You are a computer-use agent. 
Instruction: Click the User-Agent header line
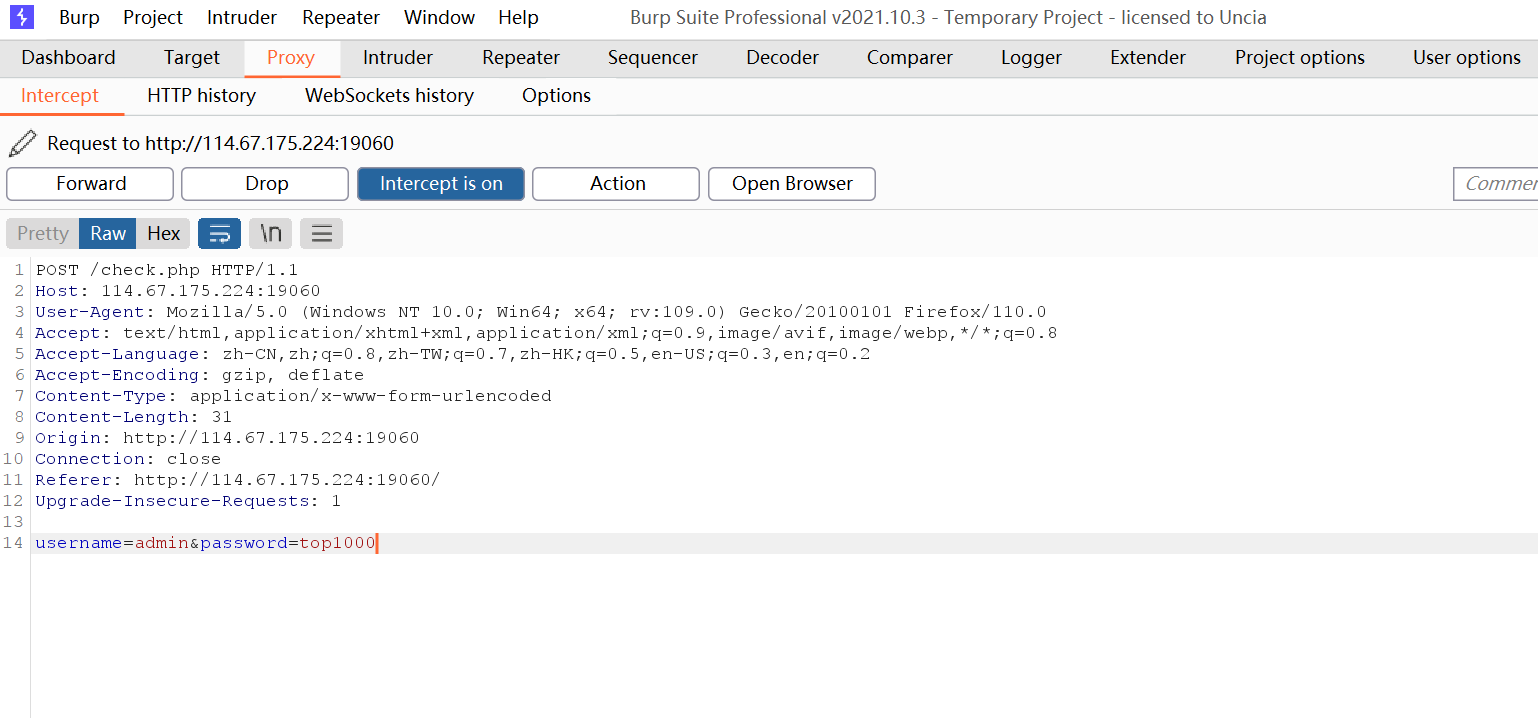tap(541, 312)
